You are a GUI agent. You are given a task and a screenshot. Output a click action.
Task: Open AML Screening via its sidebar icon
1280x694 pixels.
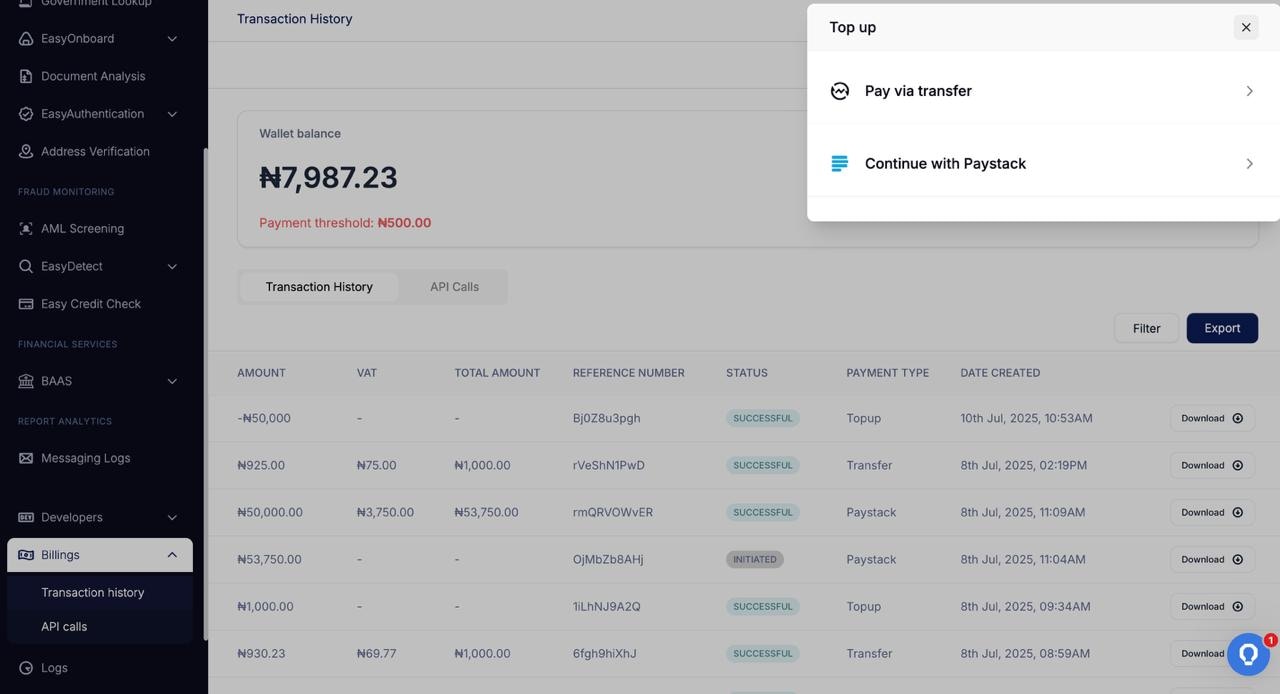pos(25,228)
